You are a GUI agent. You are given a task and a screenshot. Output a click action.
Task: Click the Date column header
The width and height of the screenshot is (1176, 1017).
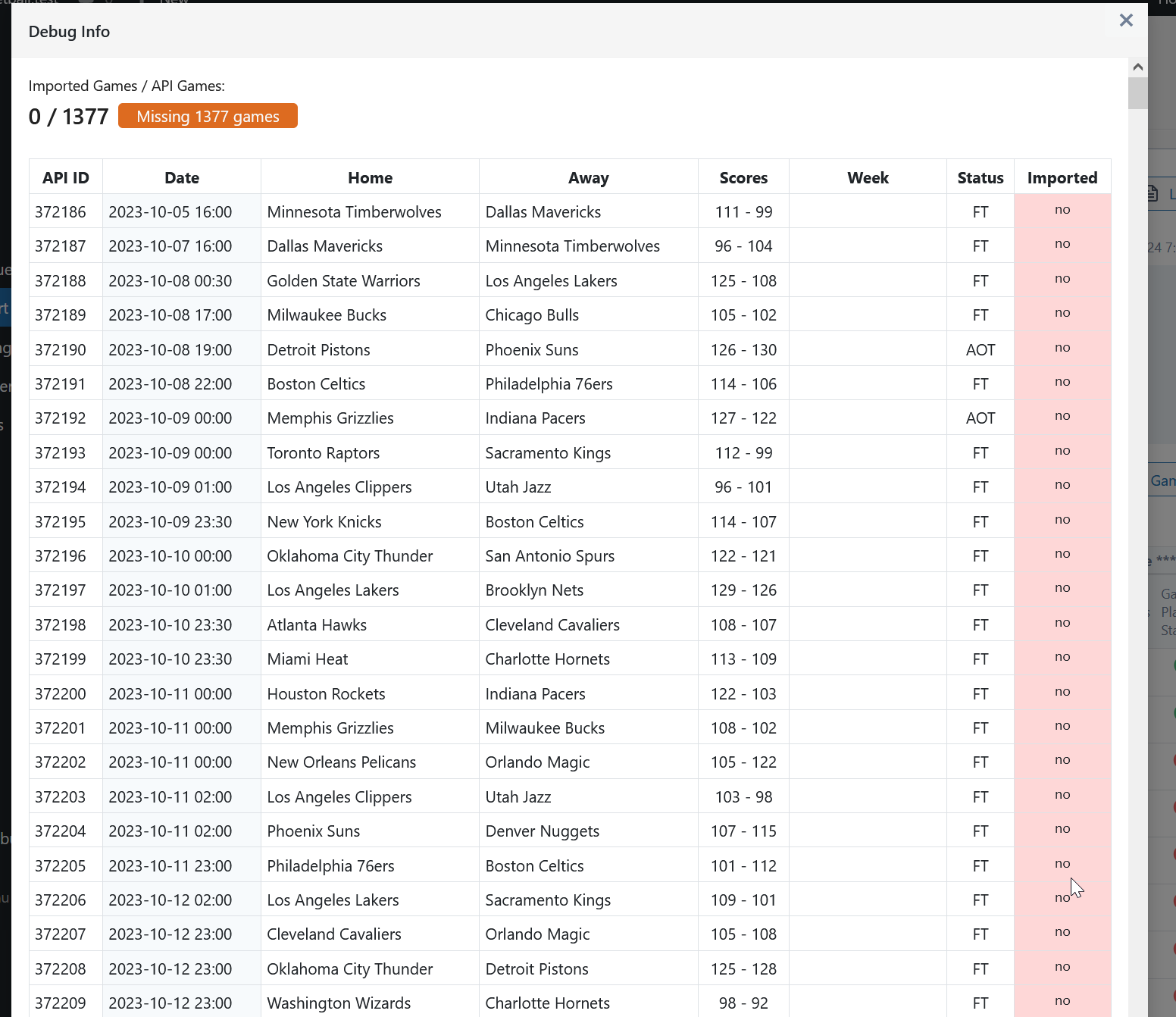click(182, 177)
